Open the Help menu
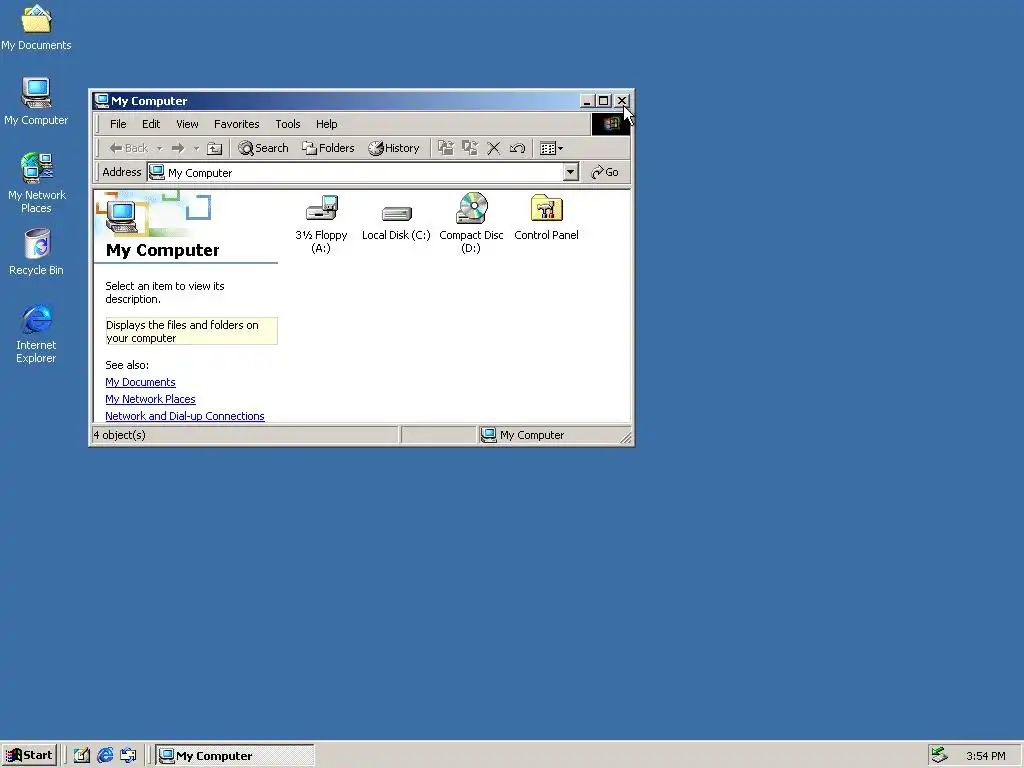The image size is (1024, 768). [x=327, y=124]
